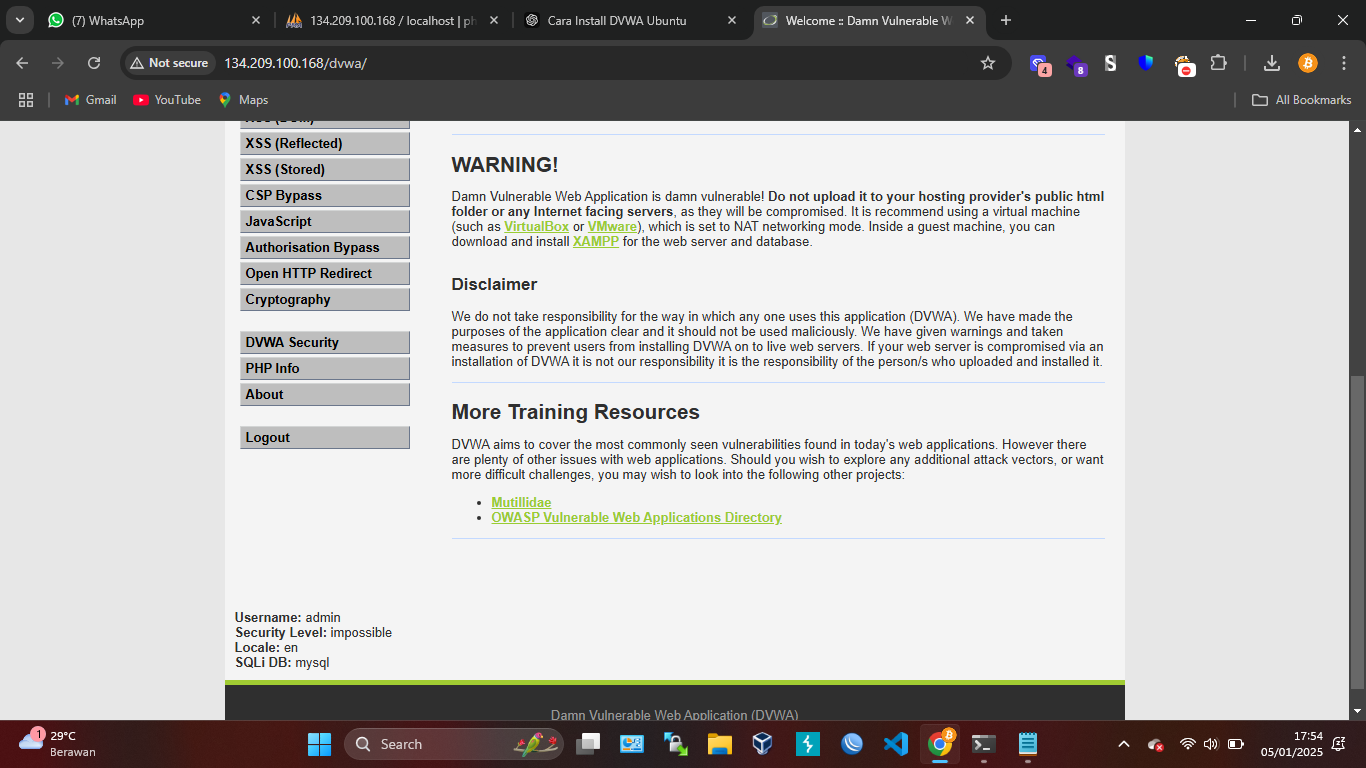Launch VirtualBox from the taskbar

pyautogui.click(x=763, y=744)
